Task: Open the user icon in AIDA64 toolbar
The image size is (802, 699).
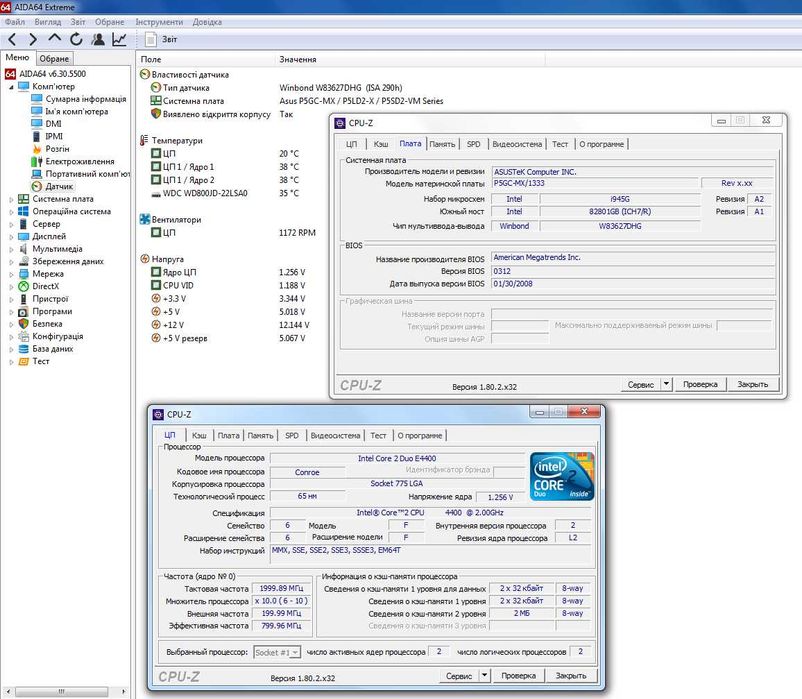Action: coord(98,39)
